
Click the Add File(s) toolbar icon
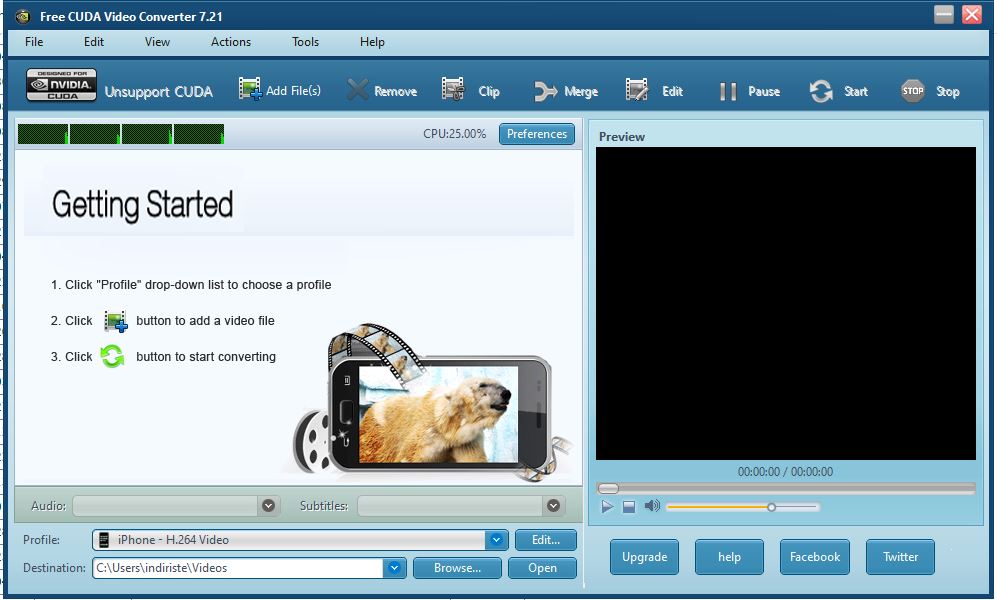click(250, 88)
